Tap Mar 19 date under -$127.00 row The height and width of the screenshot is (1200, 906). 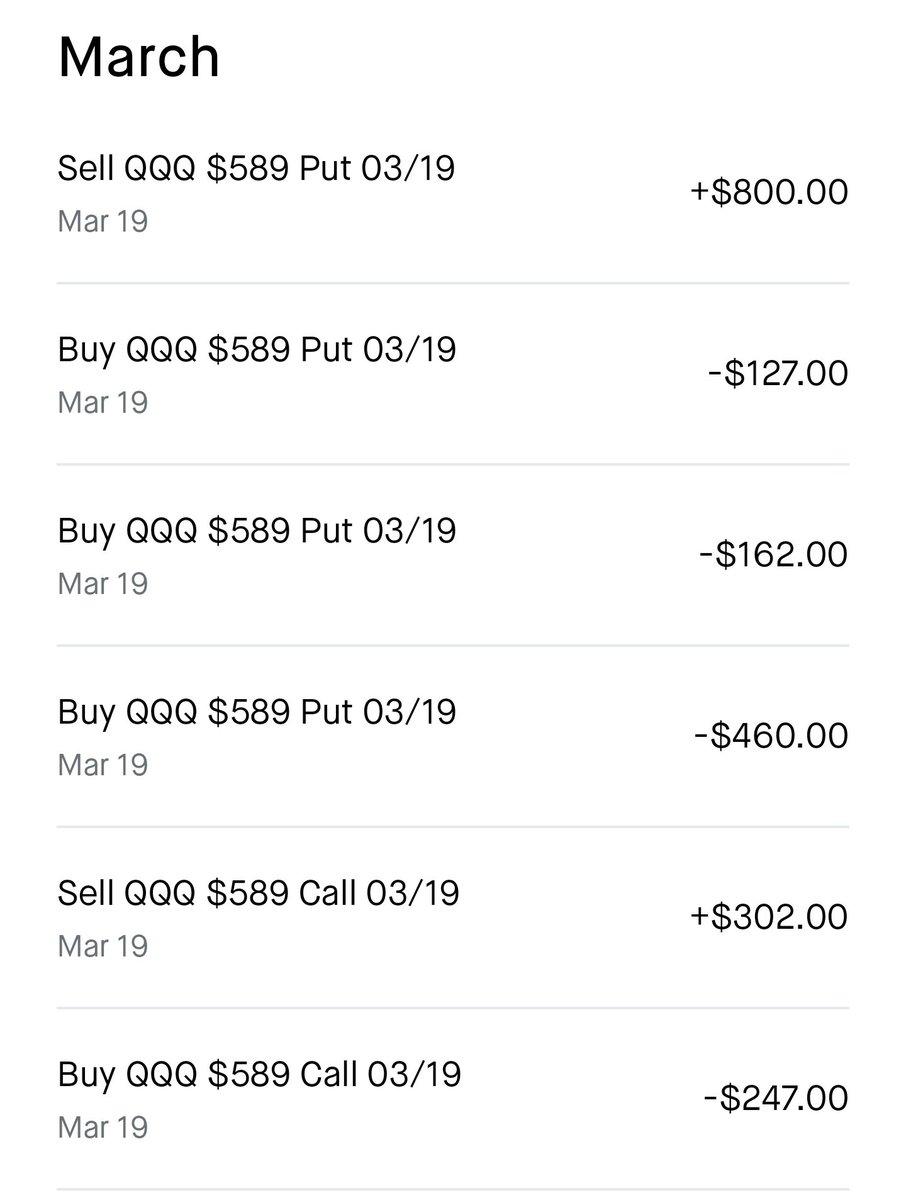click(x=103, y=402)
